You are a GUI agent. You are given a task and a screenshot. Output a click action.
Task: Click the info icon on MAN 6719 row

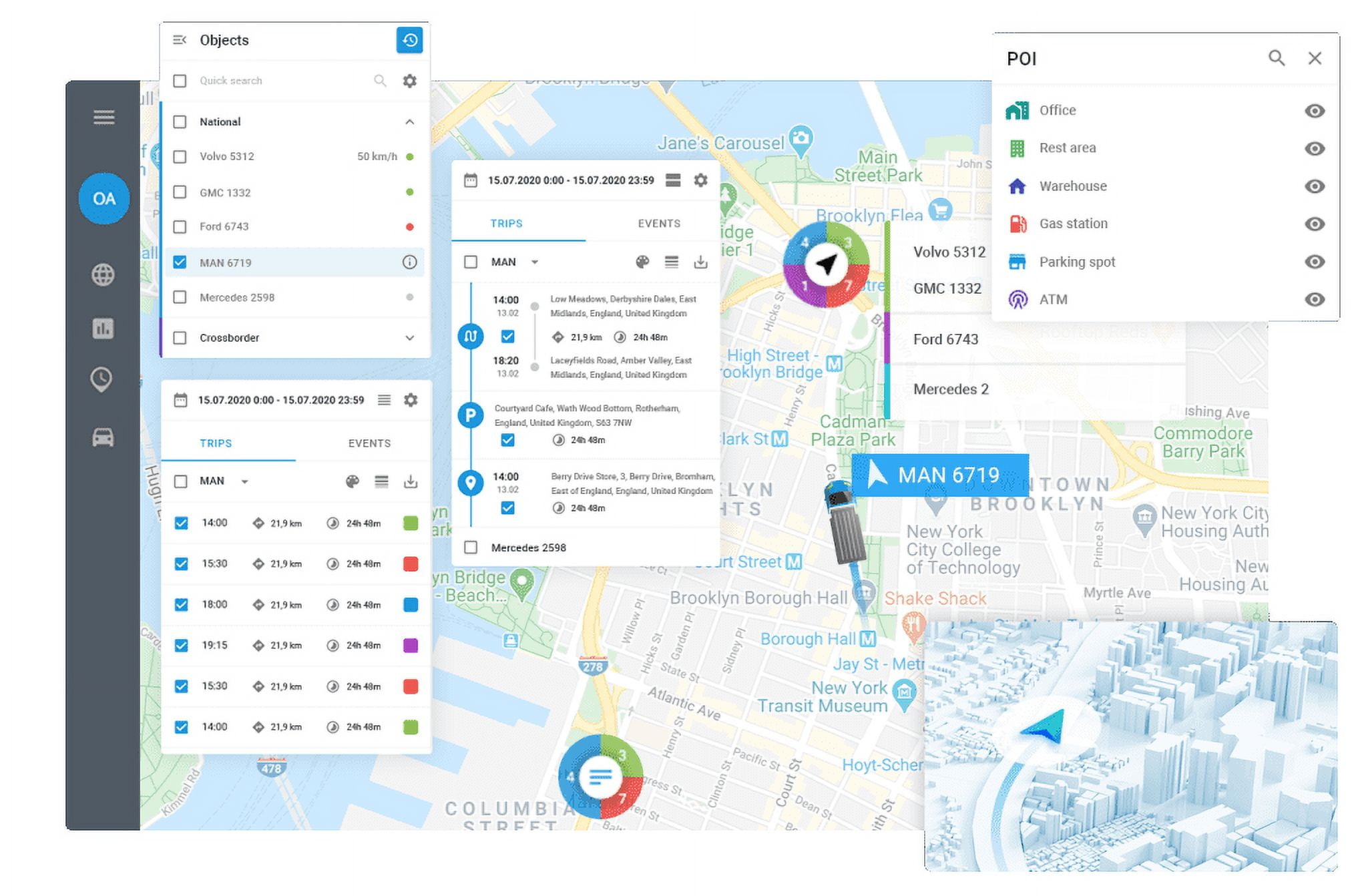pyautogui.click(x=409, y=262)
